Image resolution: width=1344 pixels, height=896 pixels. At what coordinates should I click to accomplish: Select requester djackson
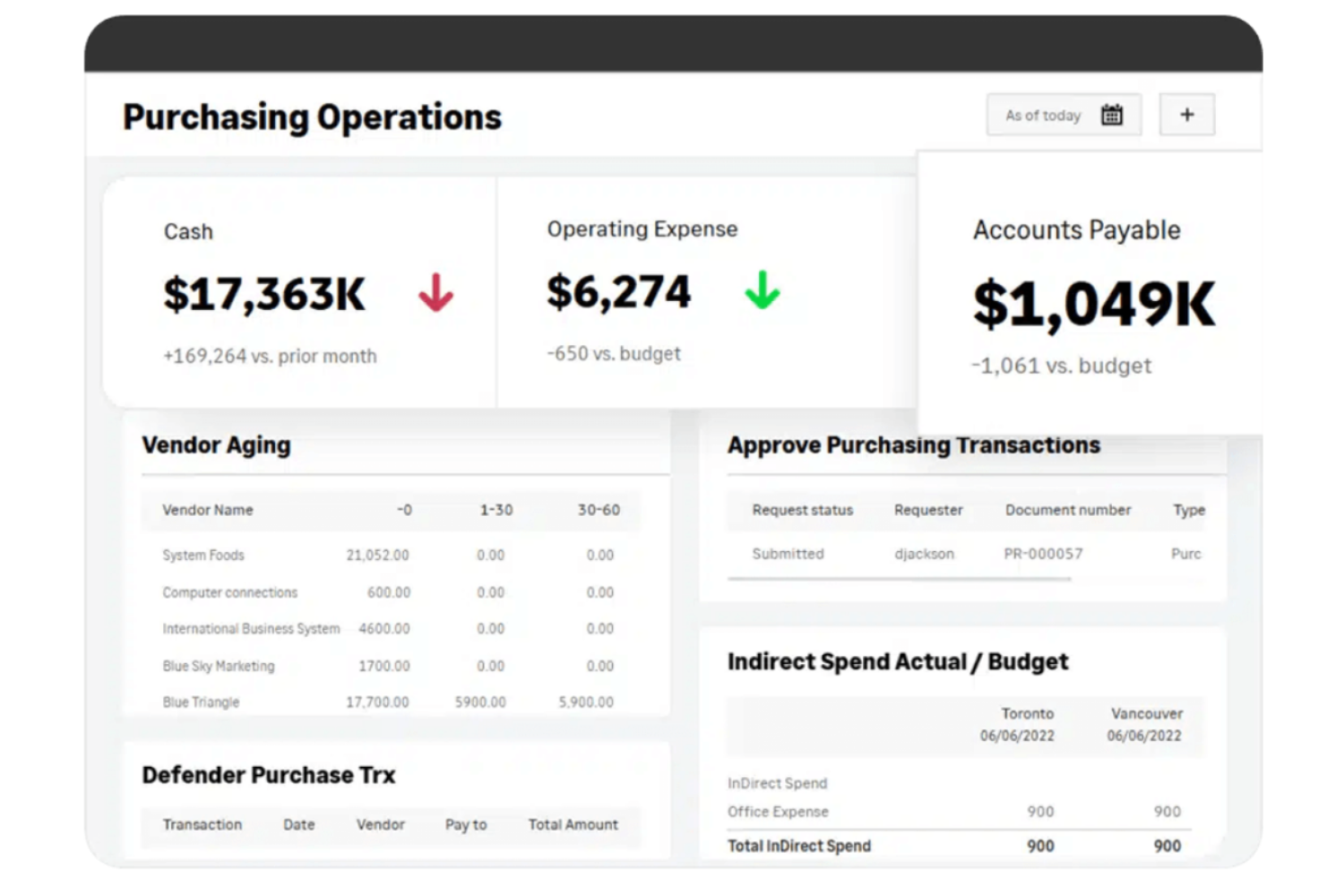pyautogui.click(x=926, y=554)
